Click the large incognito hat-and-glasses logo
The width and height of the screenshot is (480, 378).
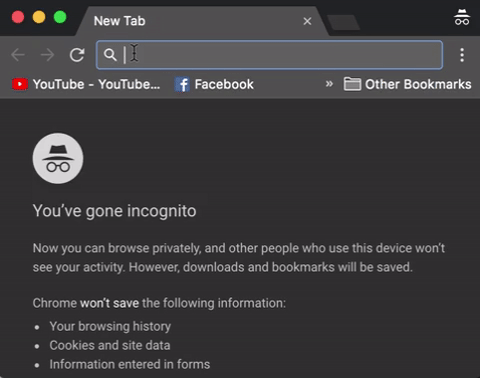[58, 158]
